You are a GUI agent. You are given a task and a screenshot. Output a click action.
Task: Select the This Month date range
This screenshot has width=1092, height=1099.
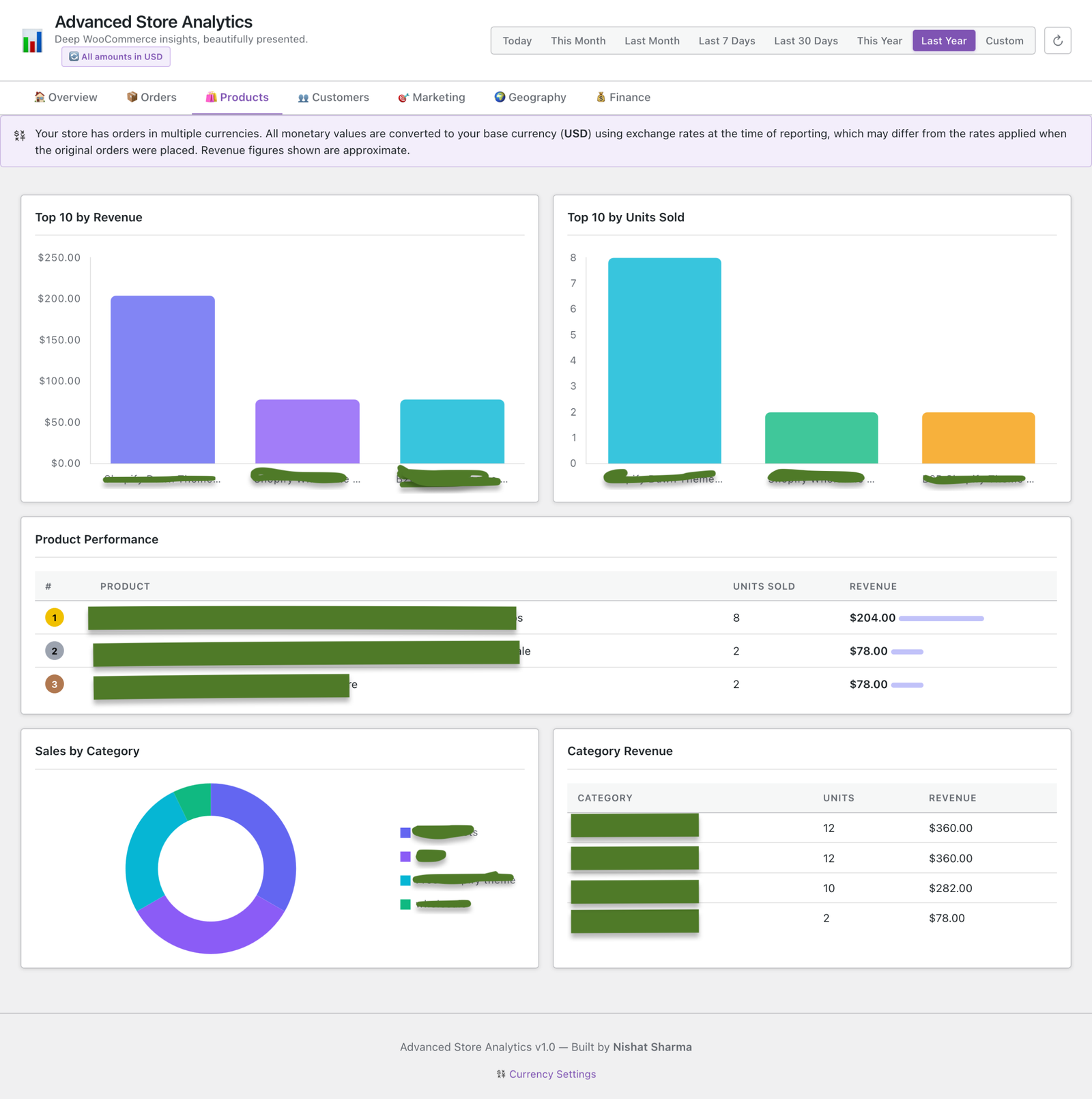578,40
